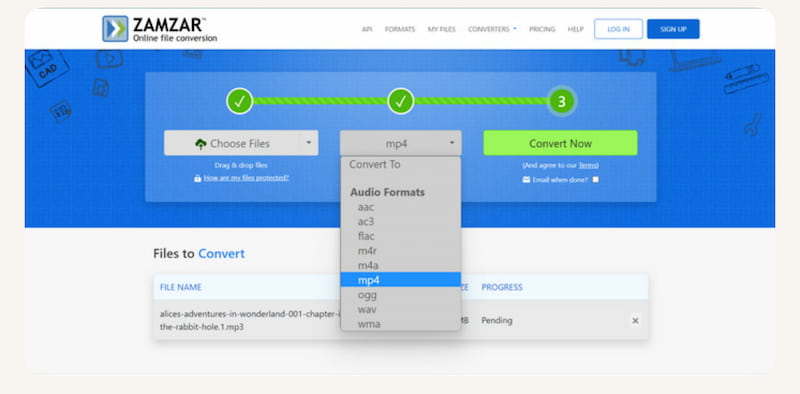Viewport: 800px width, 394px height.
Task: Open the API page
Action: pyautogui.click(x=367, y=29)
